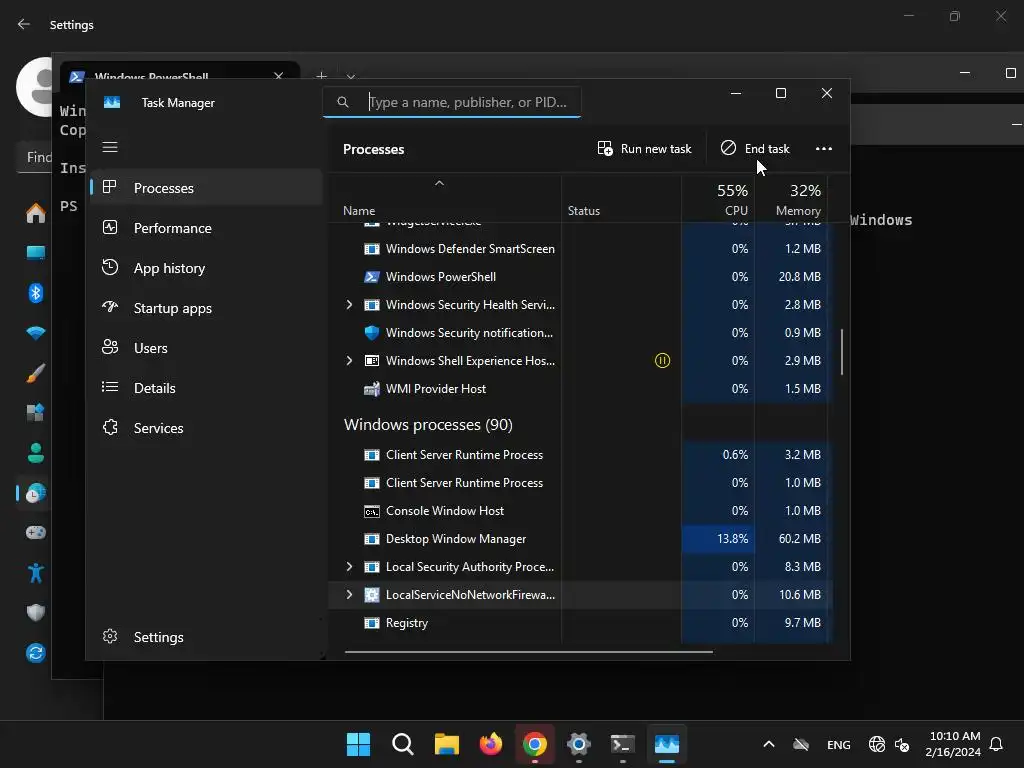This screenshot has height=768, width=1024.
Task: Close the Windows PowerShell tab
Action: (279, 76)
